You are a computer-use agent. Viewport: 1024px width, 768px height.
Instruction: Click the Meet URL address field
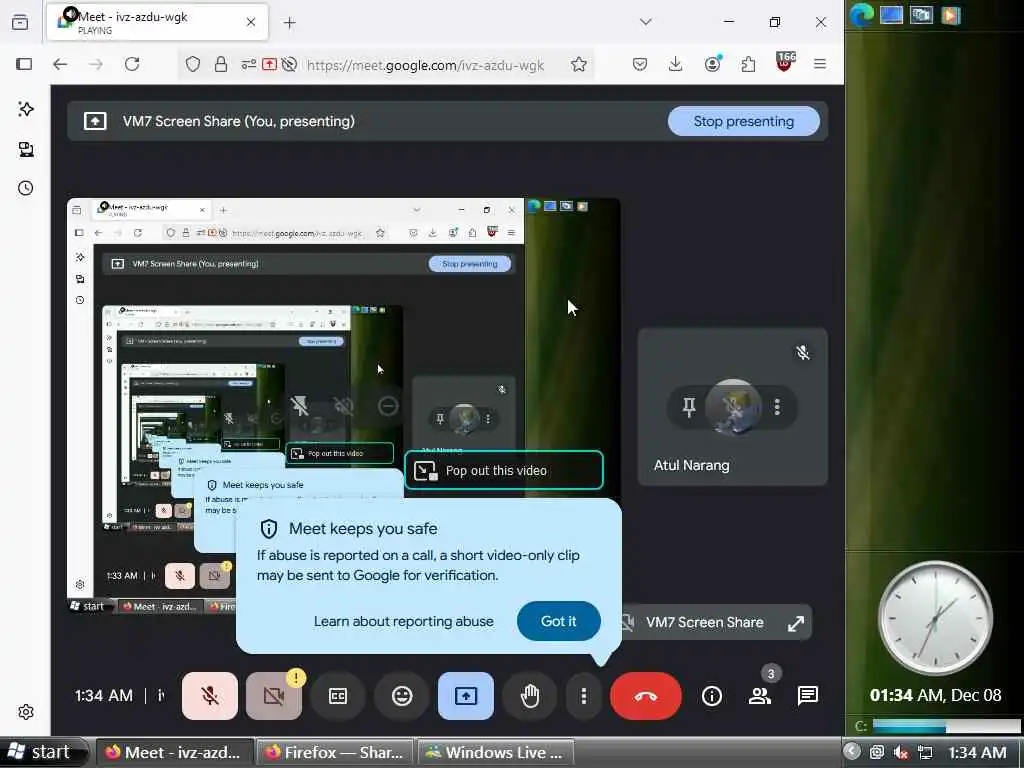coord(425,65)
